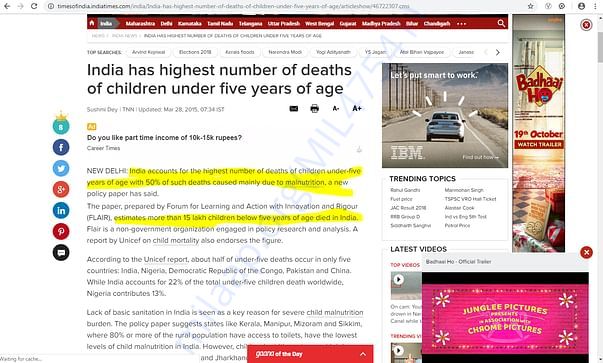The height and width of the screenshot is (363, 603).
Task: Click IBM Find out how ad link
Action: [481, 157]
